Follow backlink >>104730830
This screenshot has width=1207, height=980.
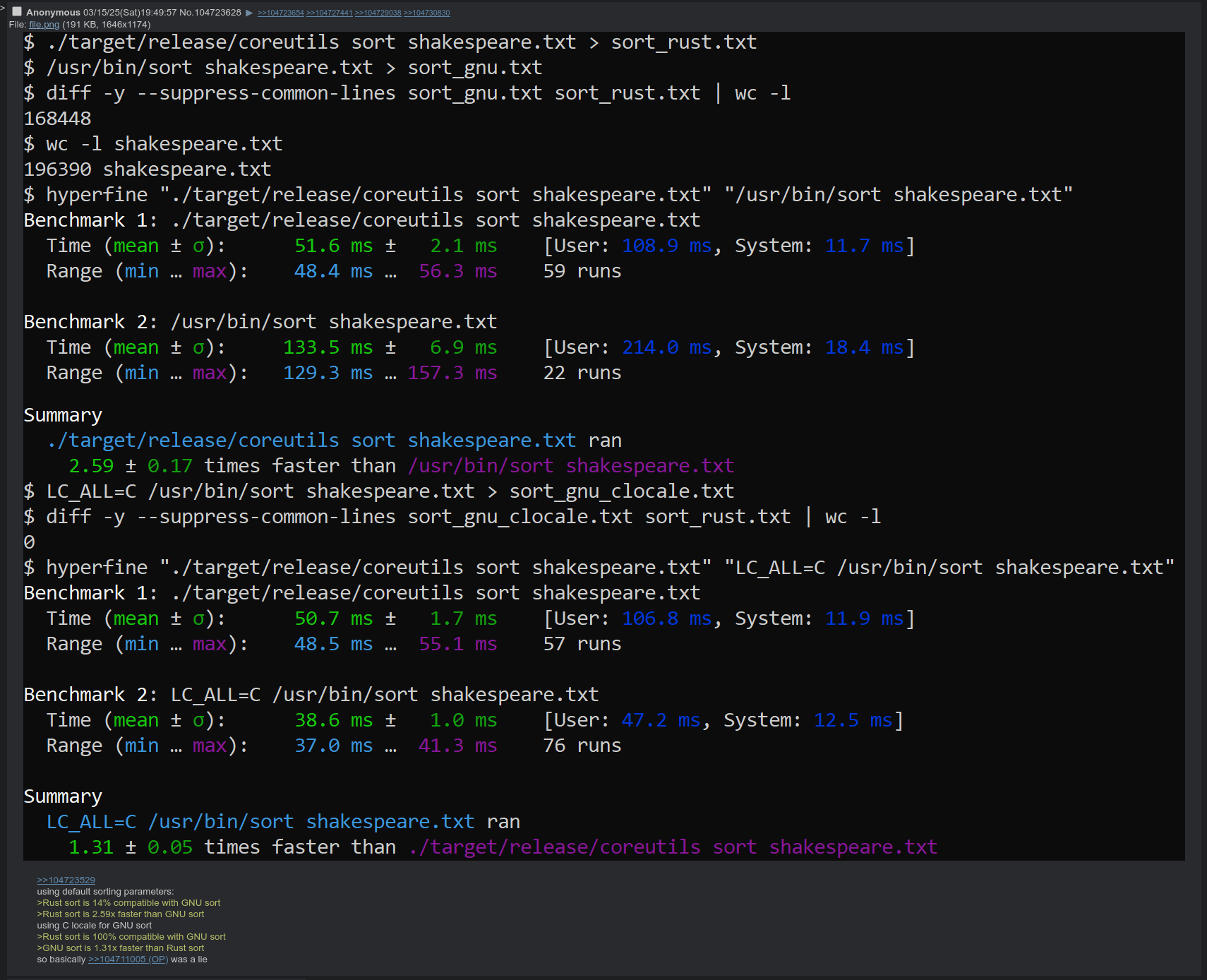[426, 13]
